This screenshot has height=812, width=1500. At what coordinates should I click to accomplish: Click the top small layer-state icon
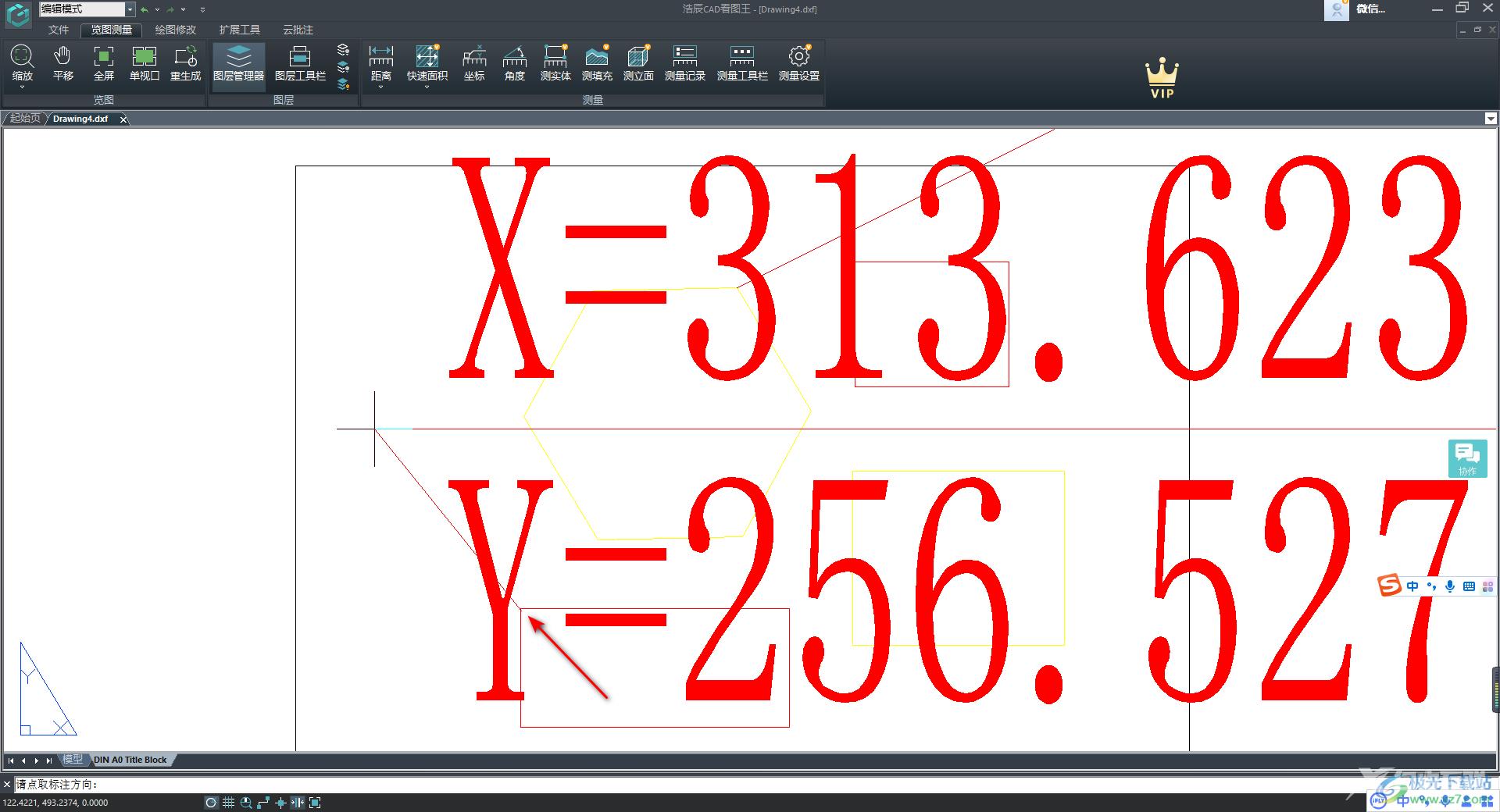[343, 49]
